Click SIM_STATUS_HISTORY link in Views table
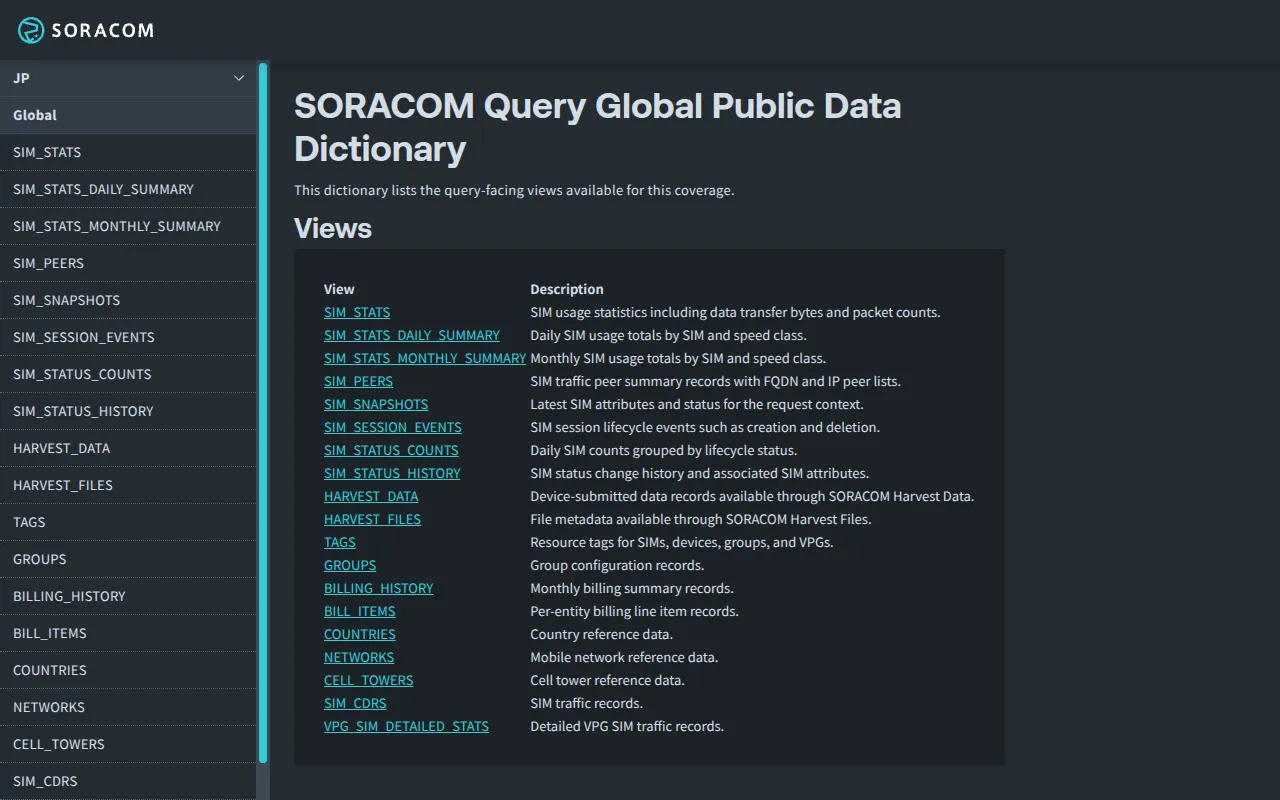Viewport: 1280px width, 800px height. (x=392, y=473)
